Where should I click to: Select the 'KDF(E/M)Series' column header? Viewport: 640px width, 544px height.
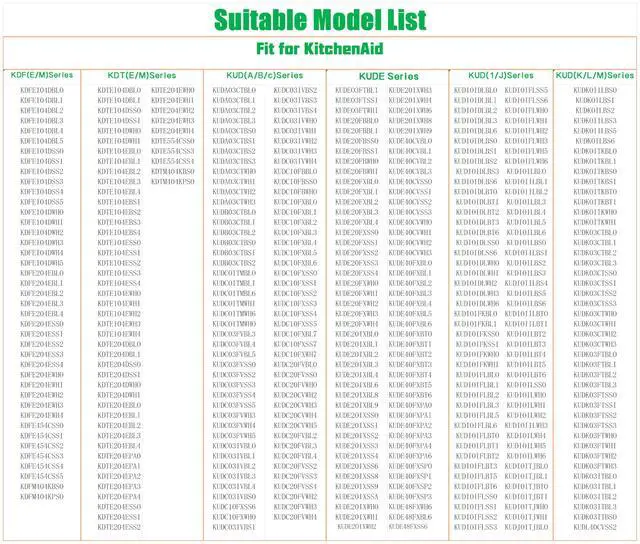[42, 75]
